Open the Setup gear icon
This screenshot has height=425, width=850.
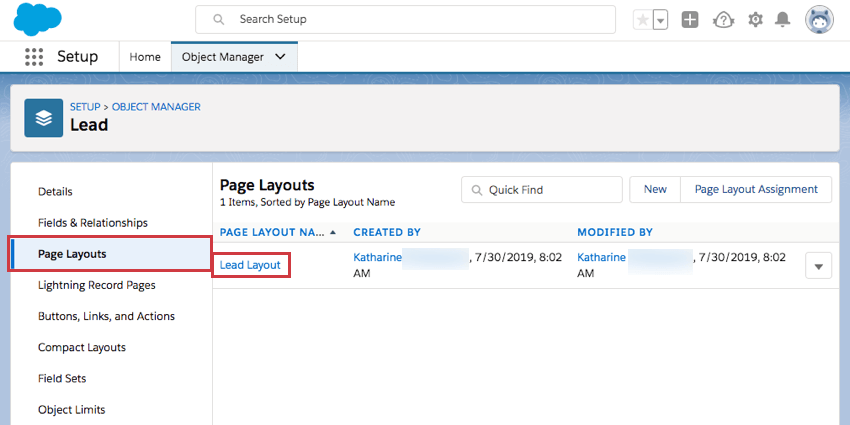pyautogui.click(x=755, y=20)
